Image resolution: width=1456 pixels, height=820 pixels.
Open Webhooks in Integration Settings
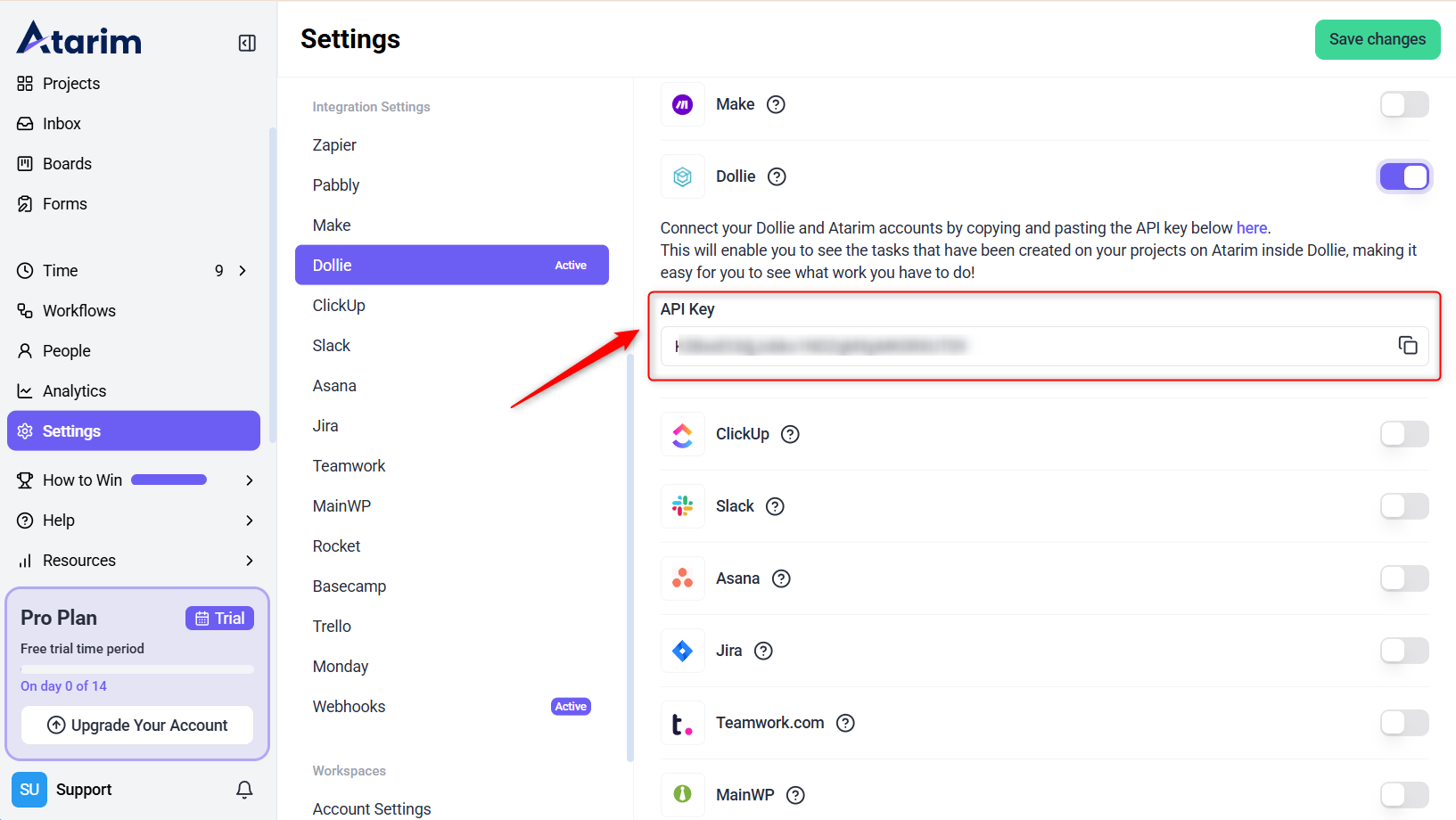coord(350,707)
